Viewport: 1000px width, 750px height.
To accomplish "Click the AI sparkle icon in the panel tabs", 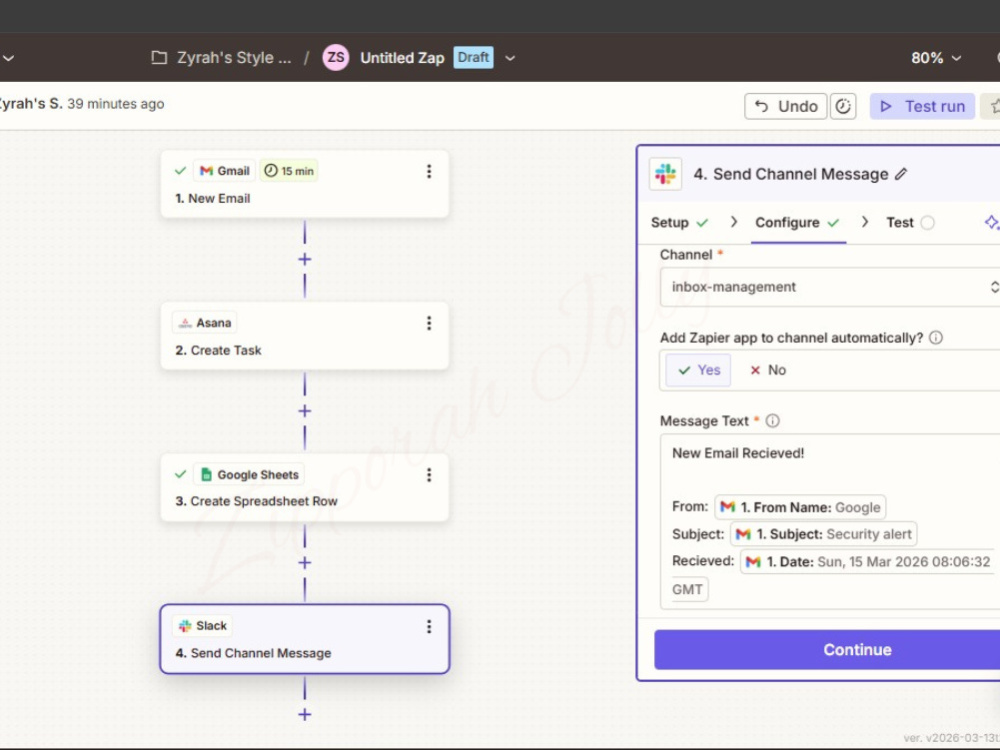I will [x=991, y=223].
